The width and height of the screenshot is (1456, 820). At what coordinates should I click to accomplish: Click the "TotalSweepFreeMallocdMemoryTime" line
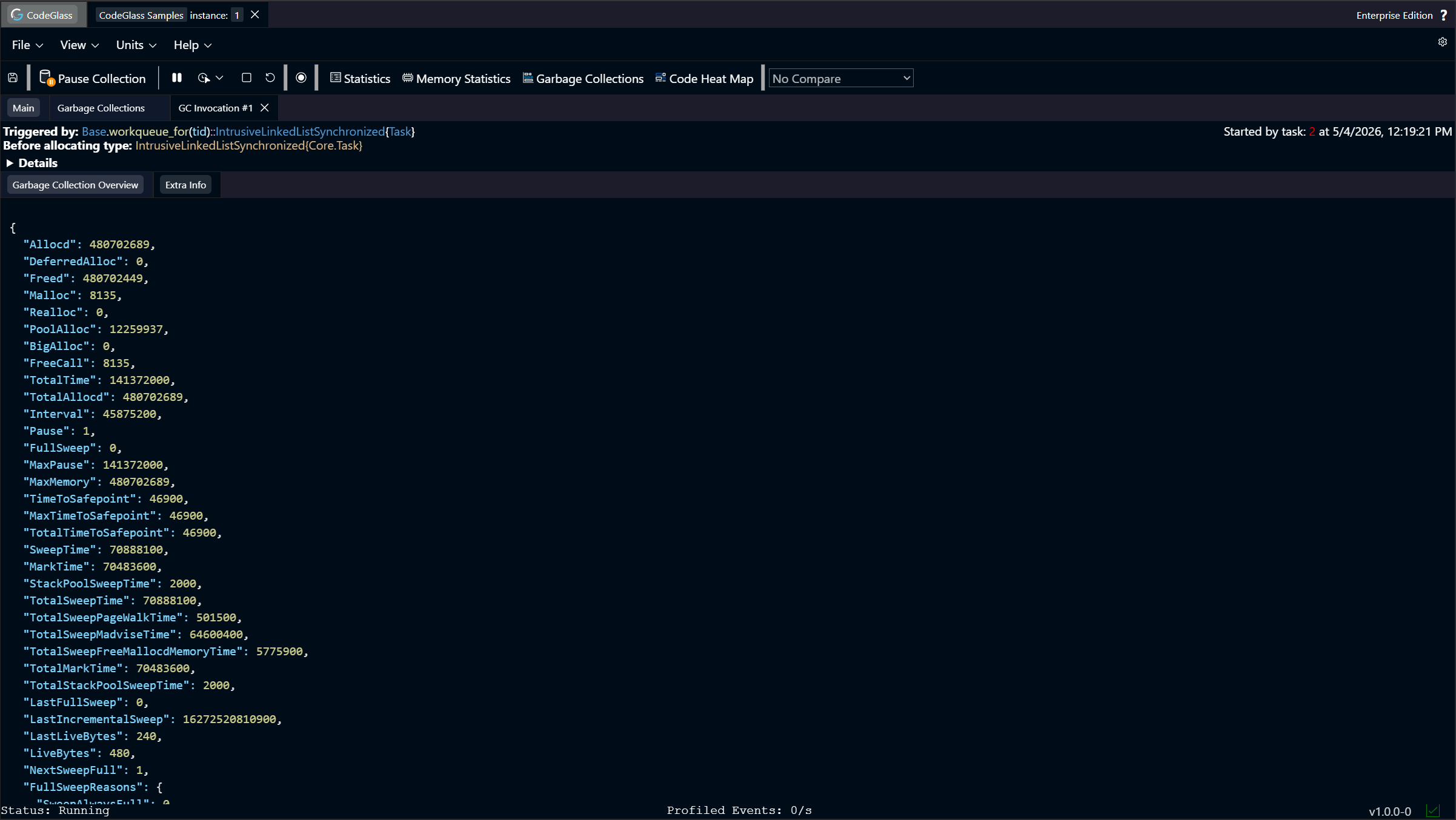pos(166,652)
